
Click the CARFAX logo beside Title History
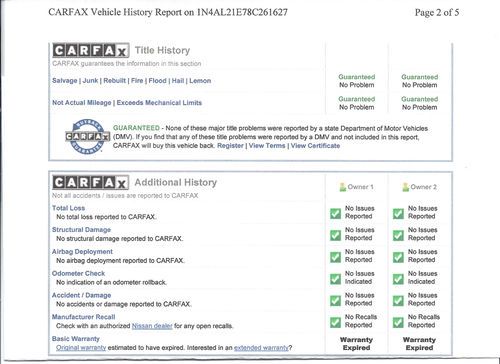(91, 51)
